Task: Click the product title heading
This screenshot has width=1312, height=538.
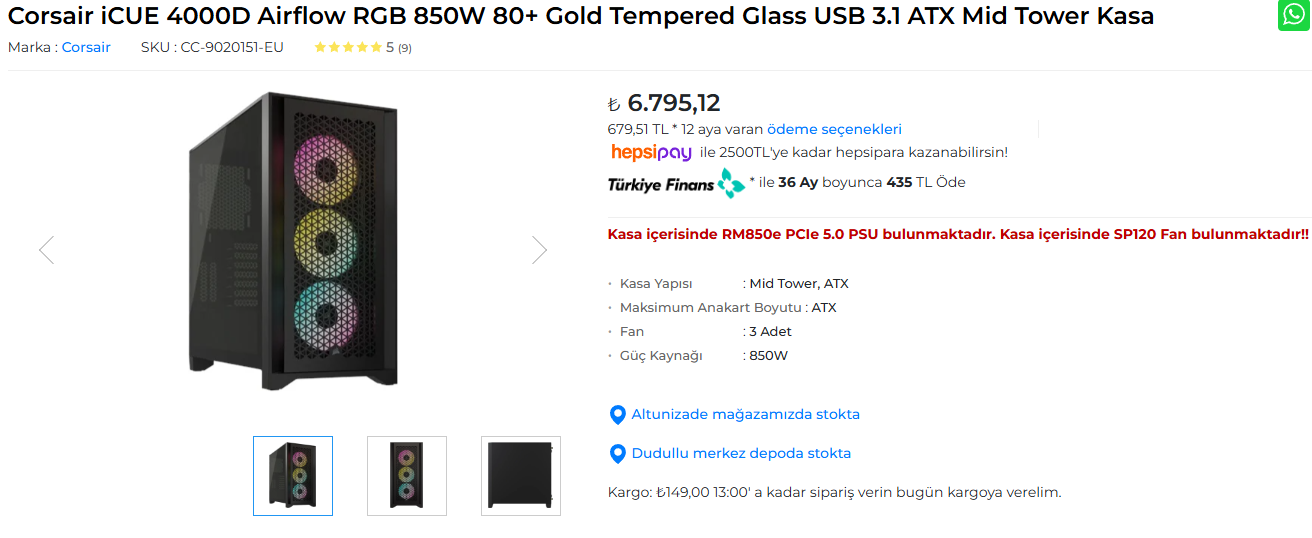Action: tap(581, 16)
